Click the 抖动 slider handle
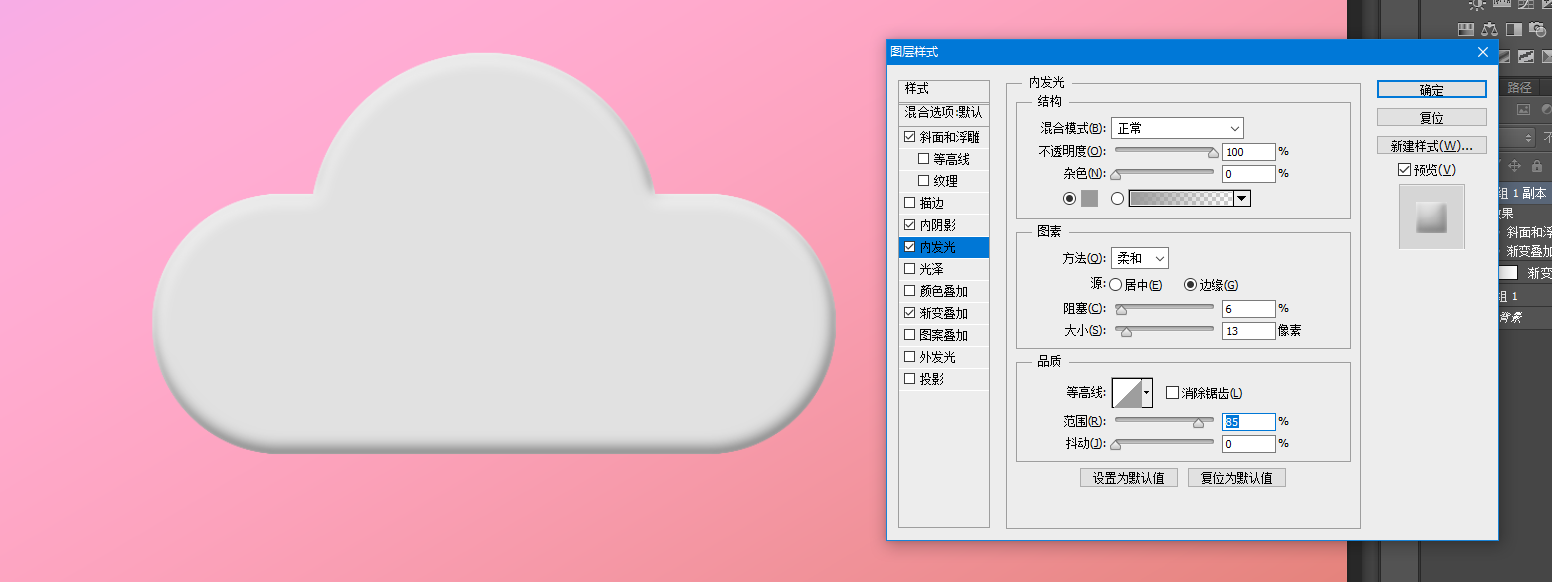This screenshot has height=582, width=1552. tap(1116, 445)
